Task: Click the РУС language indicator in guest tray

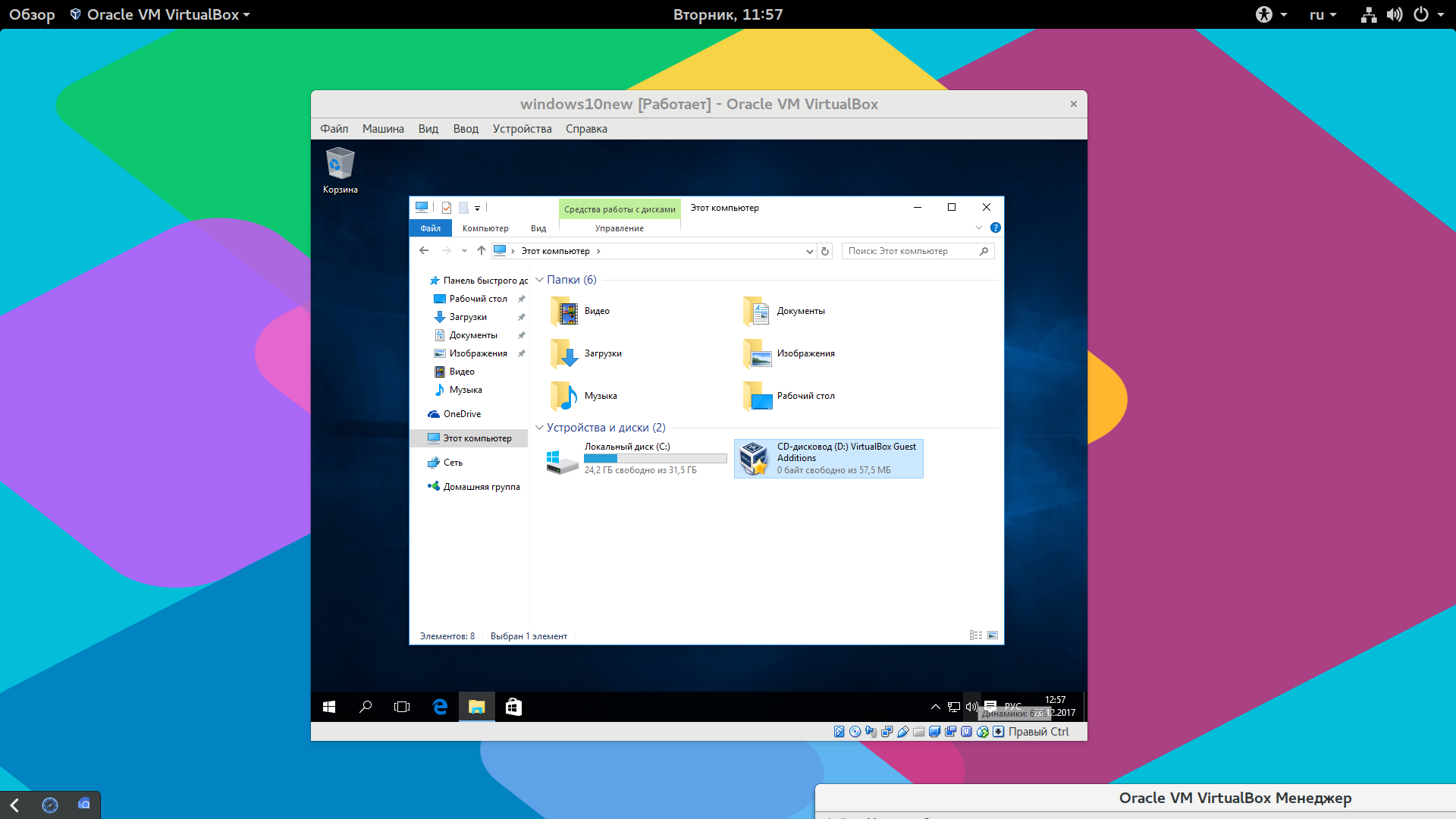Action: (1012, 705)
